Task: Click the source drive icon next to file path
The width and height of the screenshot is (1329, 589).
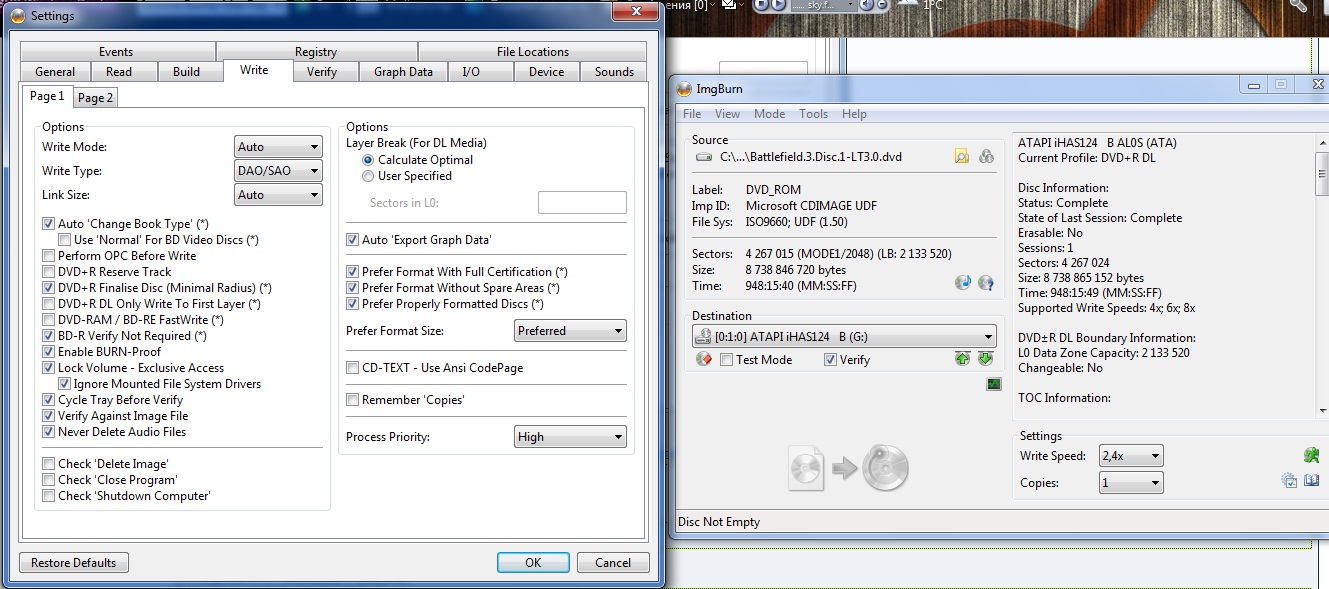Action: pos(704,157)
